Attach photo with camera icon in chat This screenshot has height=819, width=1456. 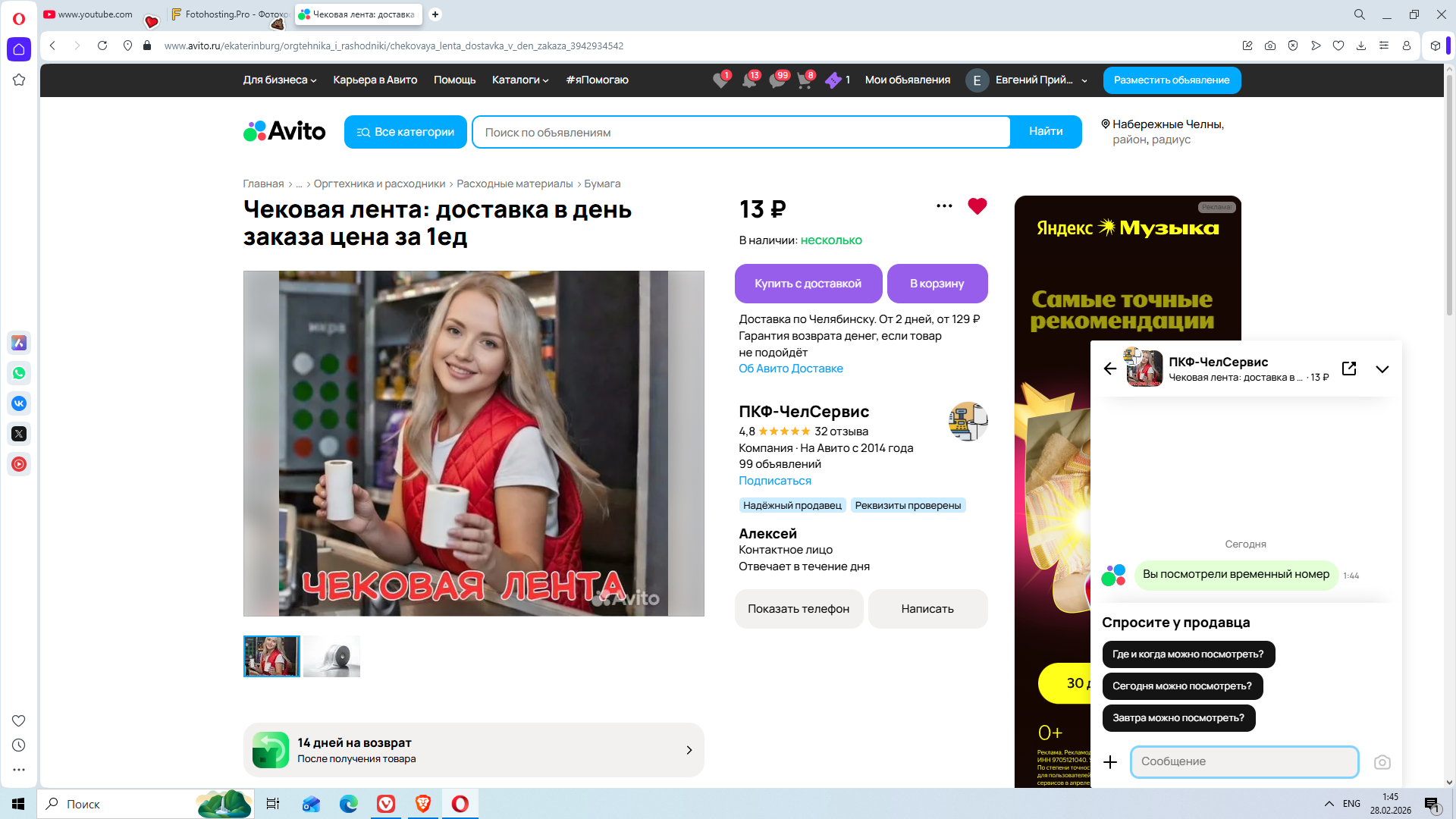tap(1382, 762)
